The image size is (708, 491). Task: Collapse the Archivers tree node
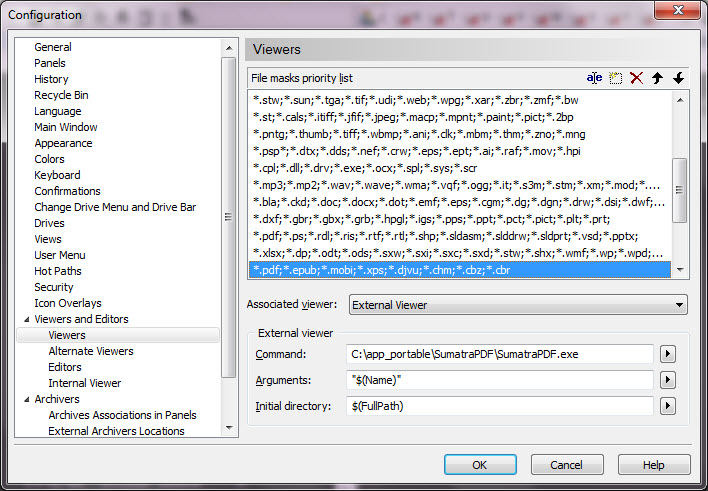25,400
